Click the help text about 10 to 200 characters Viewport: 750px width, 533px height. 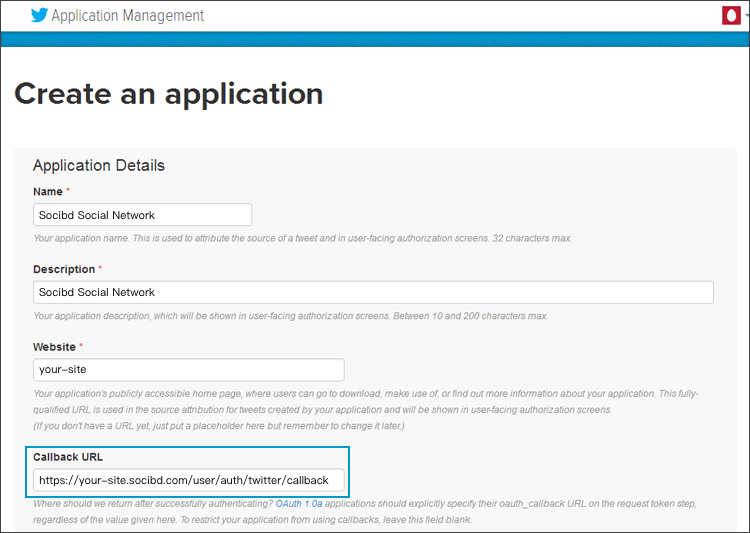pyautogui.click(x=290, y=316)
